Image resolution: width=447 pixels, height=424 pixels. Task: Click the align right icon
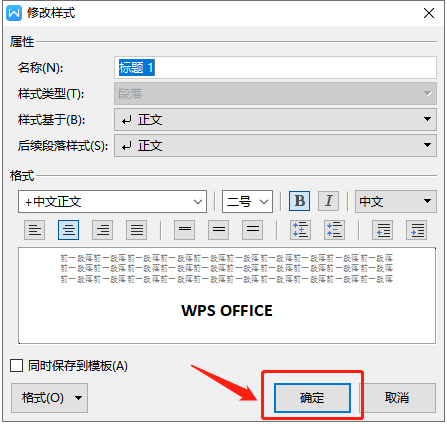click(x=102, y=230)
